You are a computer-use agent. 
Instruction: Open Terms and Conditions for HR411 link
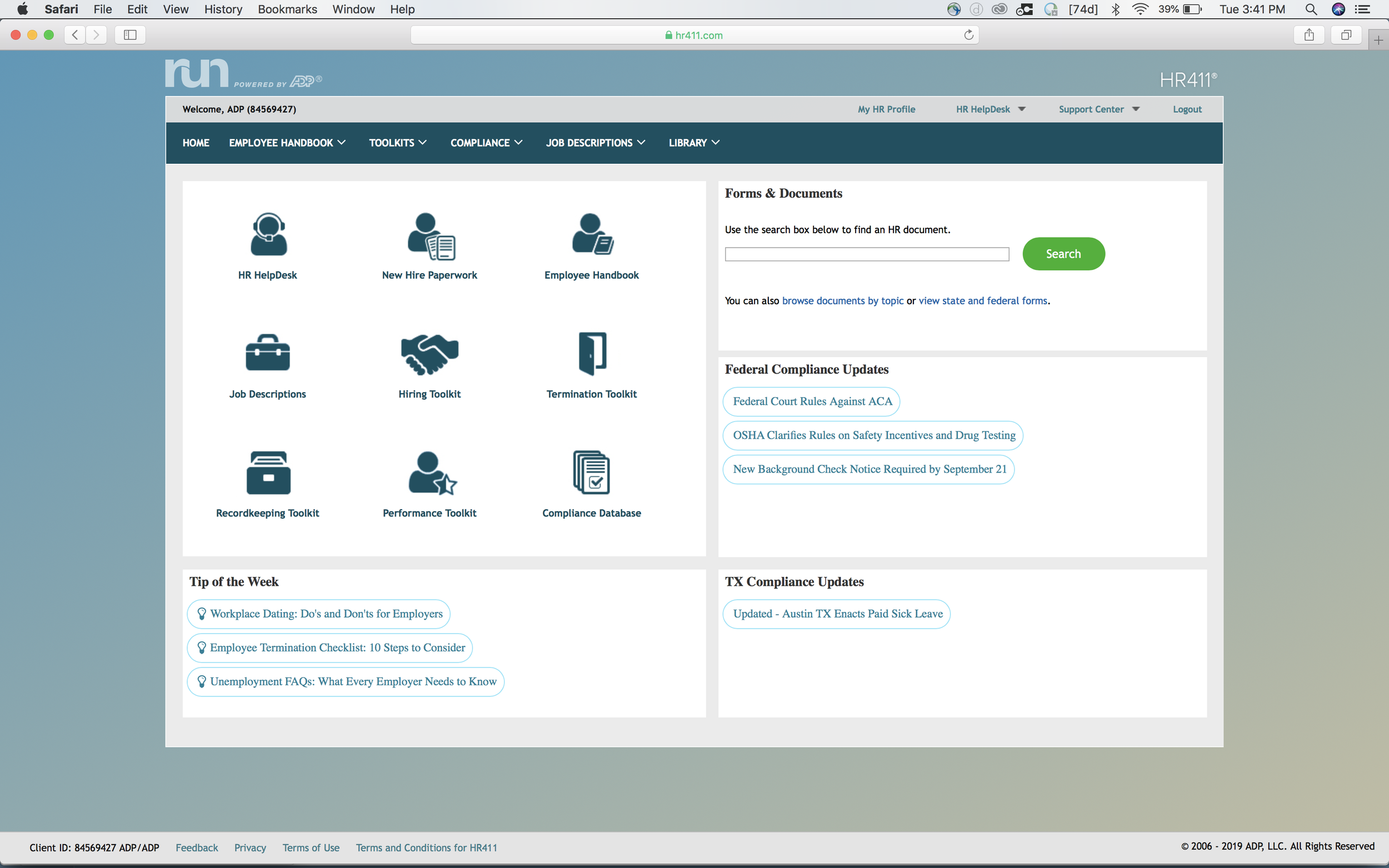click(427, 847)
